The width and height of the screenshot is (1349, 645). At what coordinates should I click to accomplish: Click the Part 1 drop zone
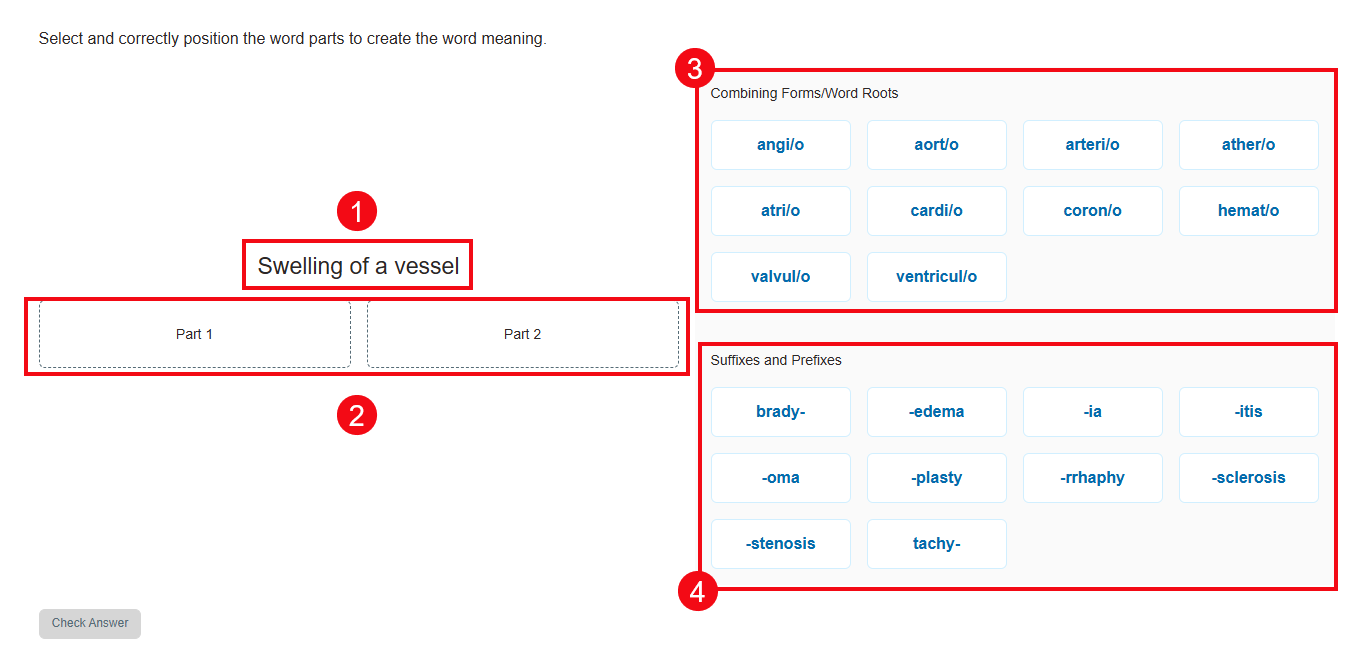click(194, 334)
